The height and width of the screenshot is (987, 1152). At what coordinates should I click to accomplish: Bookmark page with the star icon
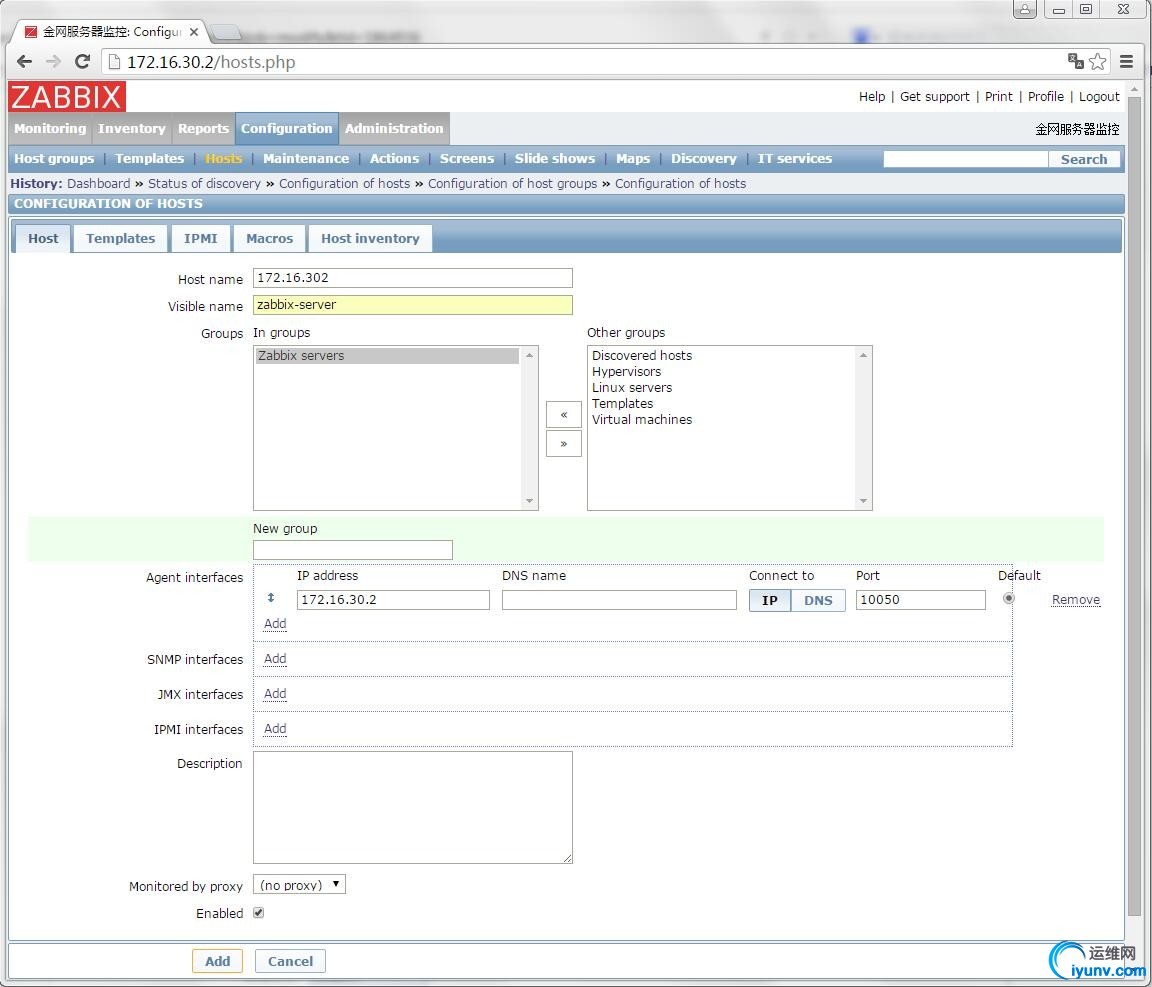(x=1098, y=62)
